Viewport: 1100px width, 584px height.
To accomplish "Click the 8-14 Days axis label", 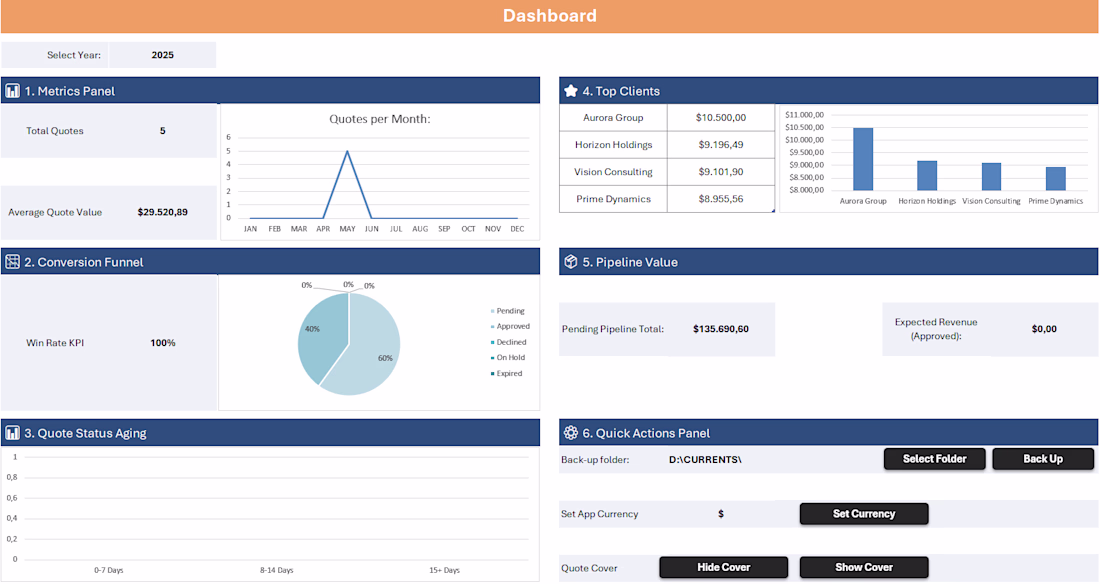I will coord(276,571).
